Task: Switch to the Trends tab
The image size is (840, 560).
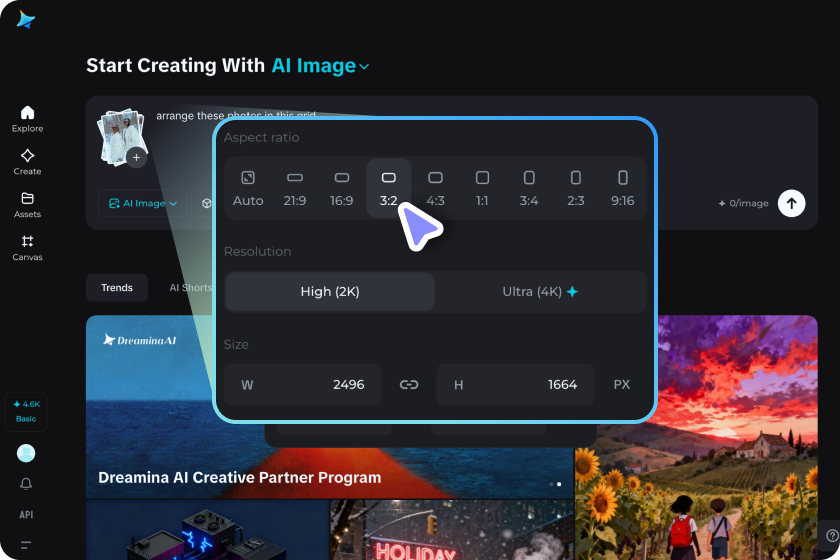Action: [x=117, y=288]
